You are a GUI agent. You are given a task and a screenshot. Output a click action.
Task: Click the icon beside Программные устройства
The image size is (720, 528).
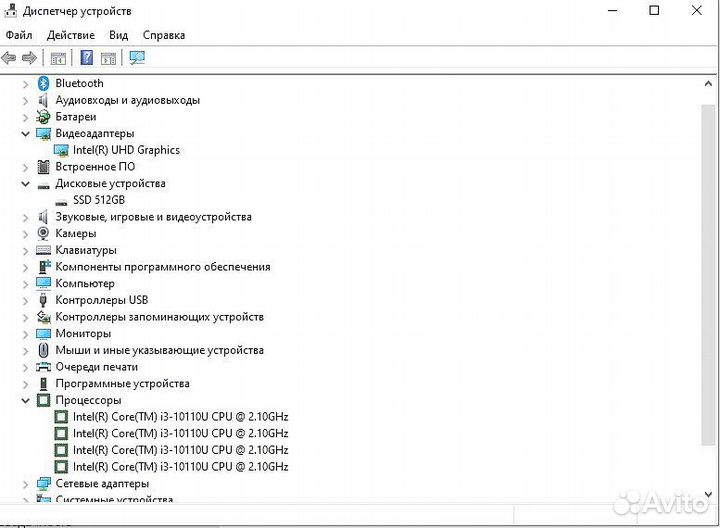click(44, 383)
